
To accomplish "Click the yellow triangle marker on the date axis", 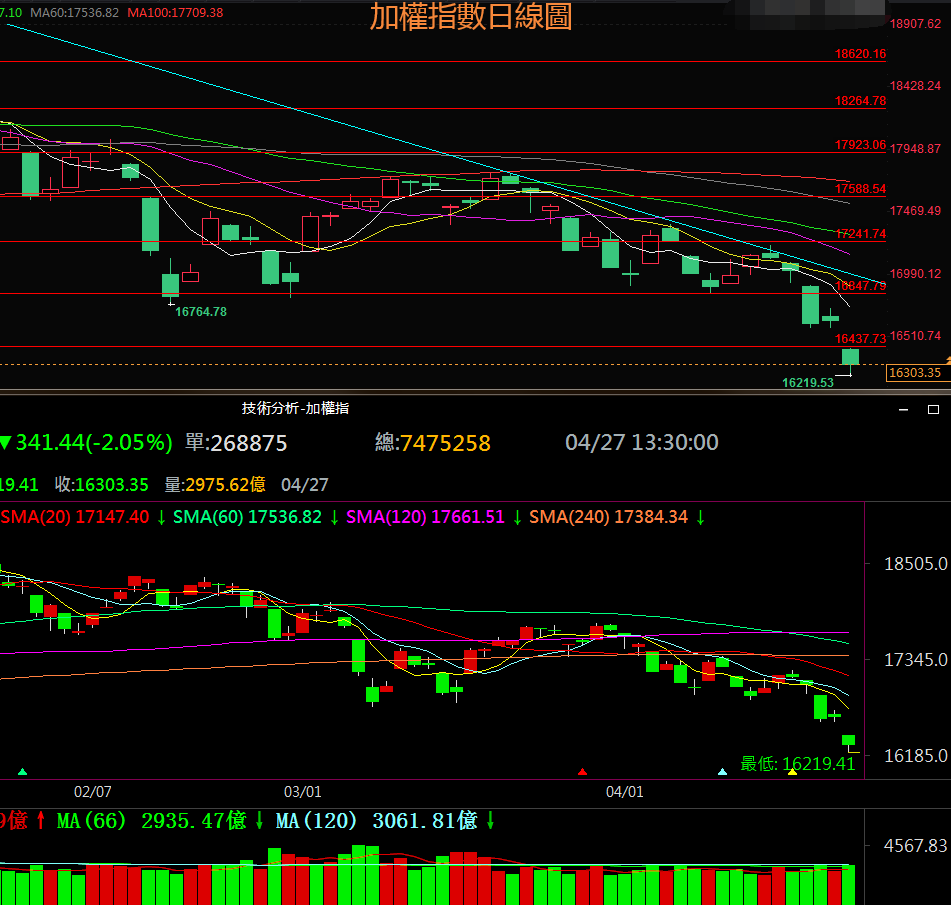I will 792,772.
